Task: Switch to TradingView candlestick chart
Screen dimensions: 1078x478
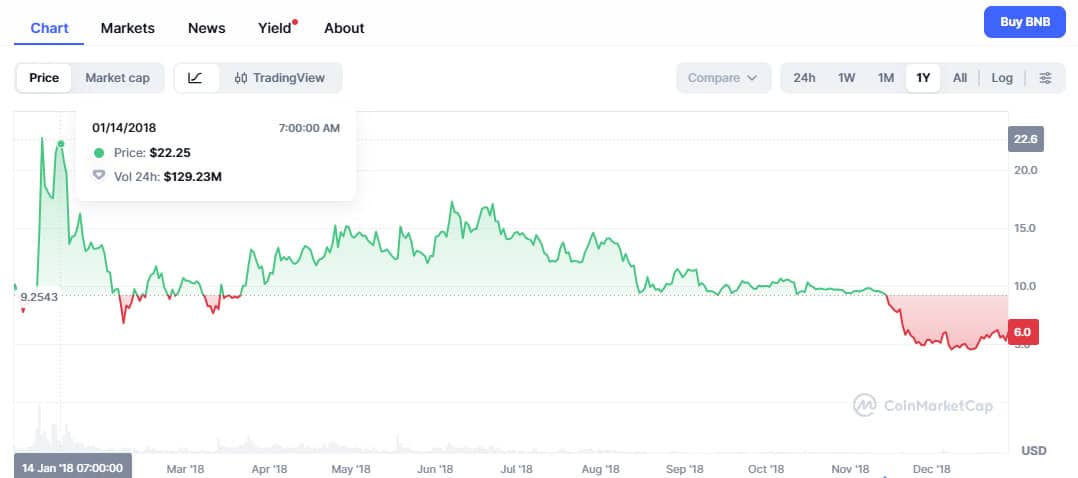Action: [x=279, y=78]
